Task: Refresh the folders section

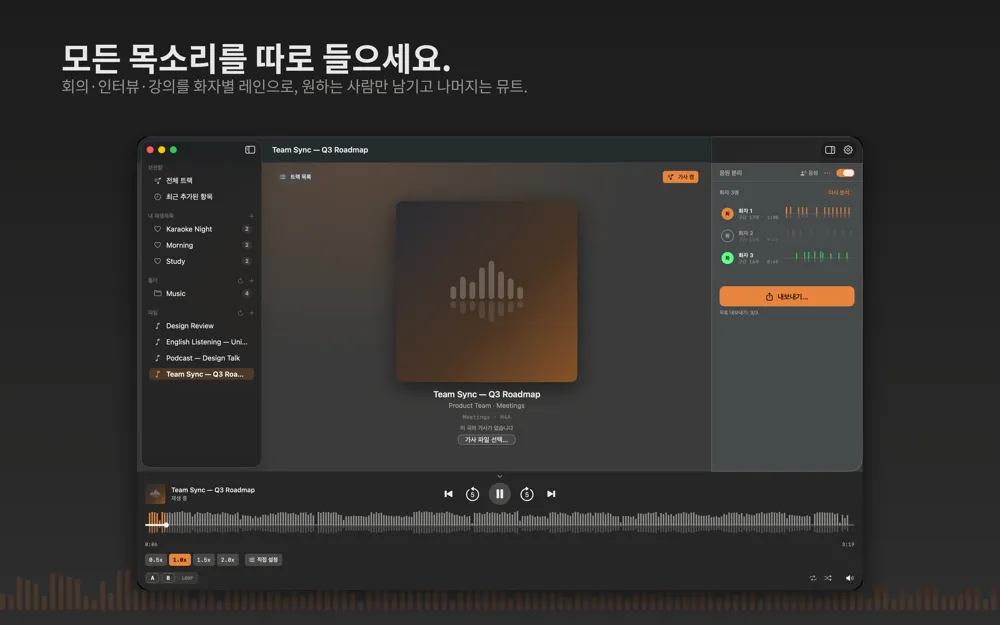Action: pos(240,281)
